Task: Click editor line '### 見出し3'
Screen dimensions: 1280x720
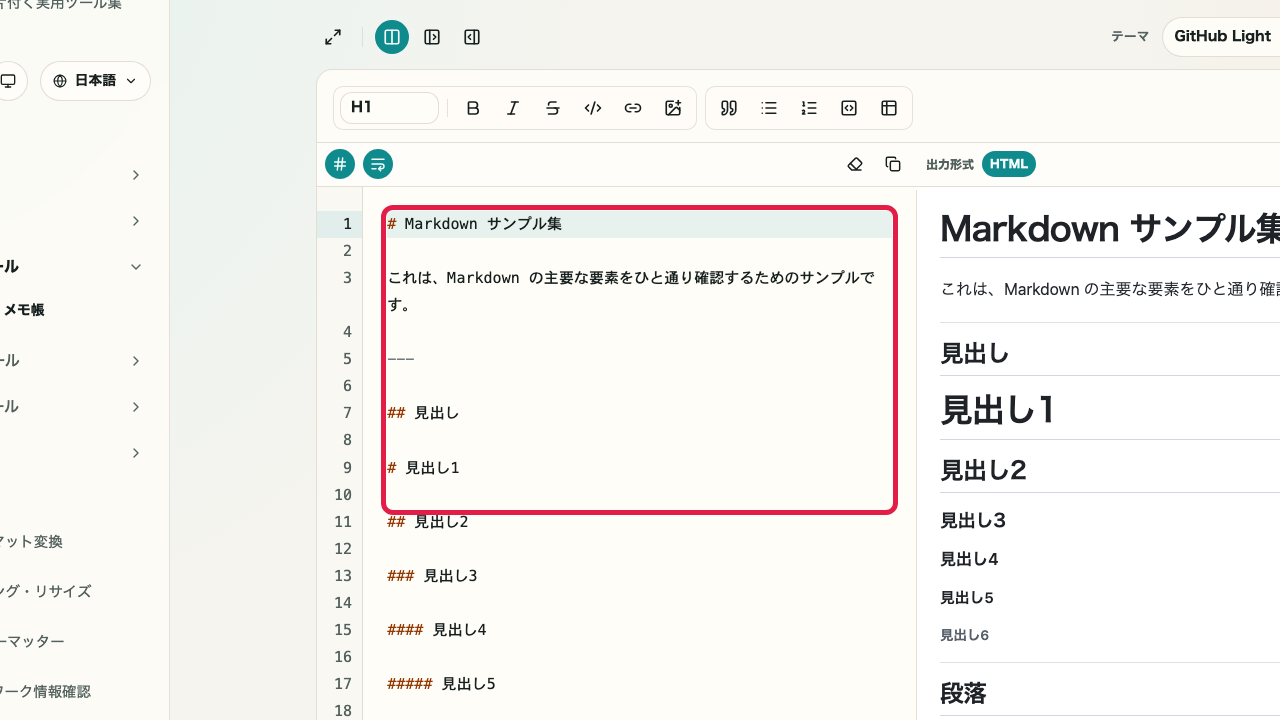Action: coord(432,576)
